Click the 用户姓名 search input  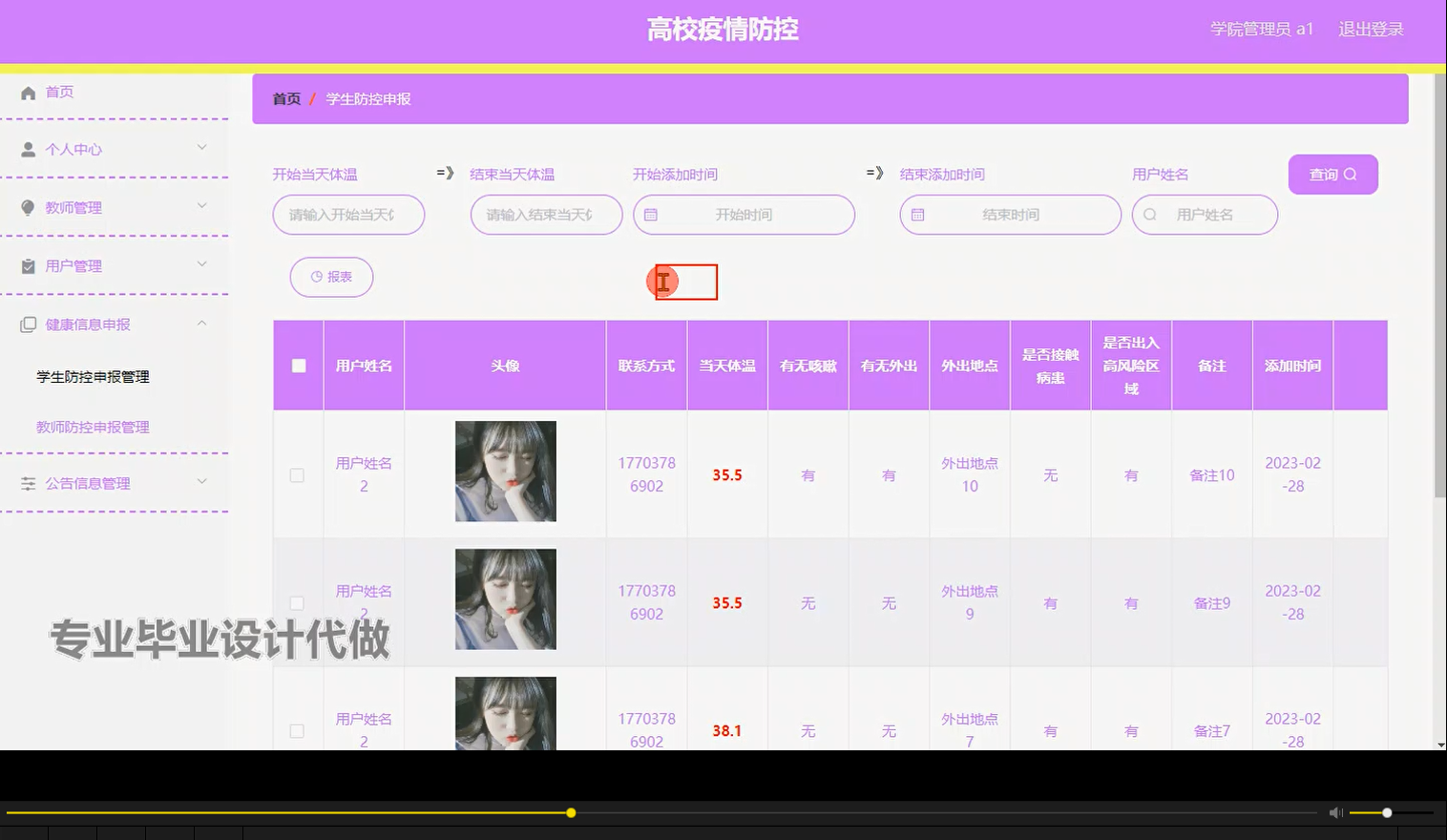1205,215
